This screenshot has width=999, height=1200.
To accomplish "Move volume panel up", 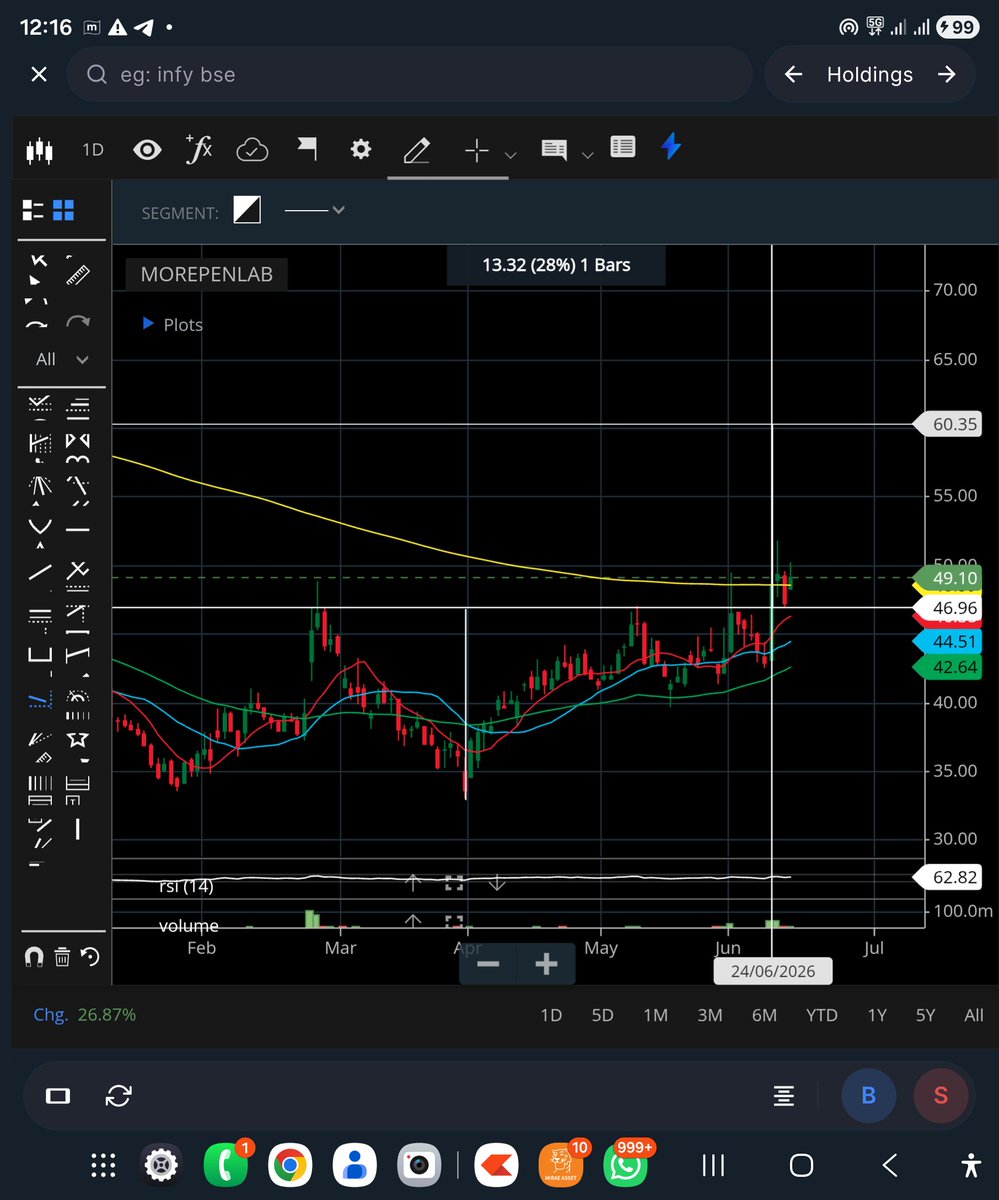I will (412, 921).
